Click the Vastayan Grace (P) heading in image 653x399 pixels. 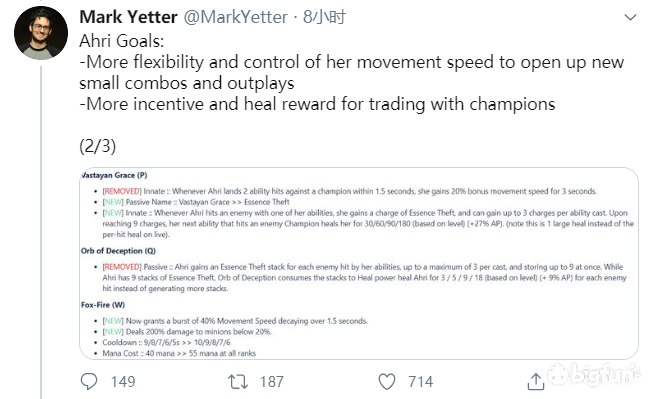(114, 175)
